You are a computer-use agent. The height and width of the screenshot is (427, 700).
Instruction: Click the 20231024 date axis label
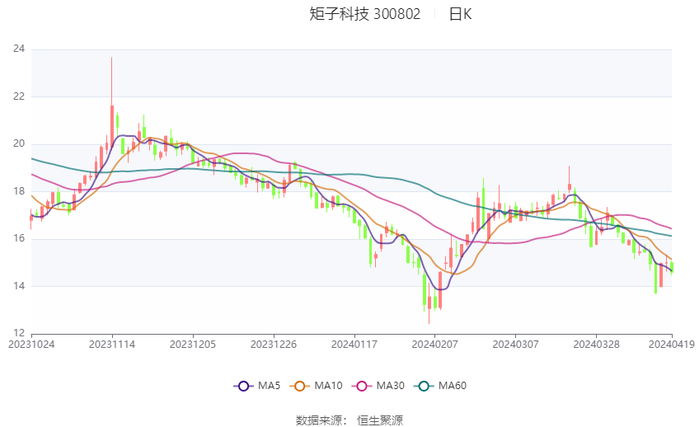31,344
